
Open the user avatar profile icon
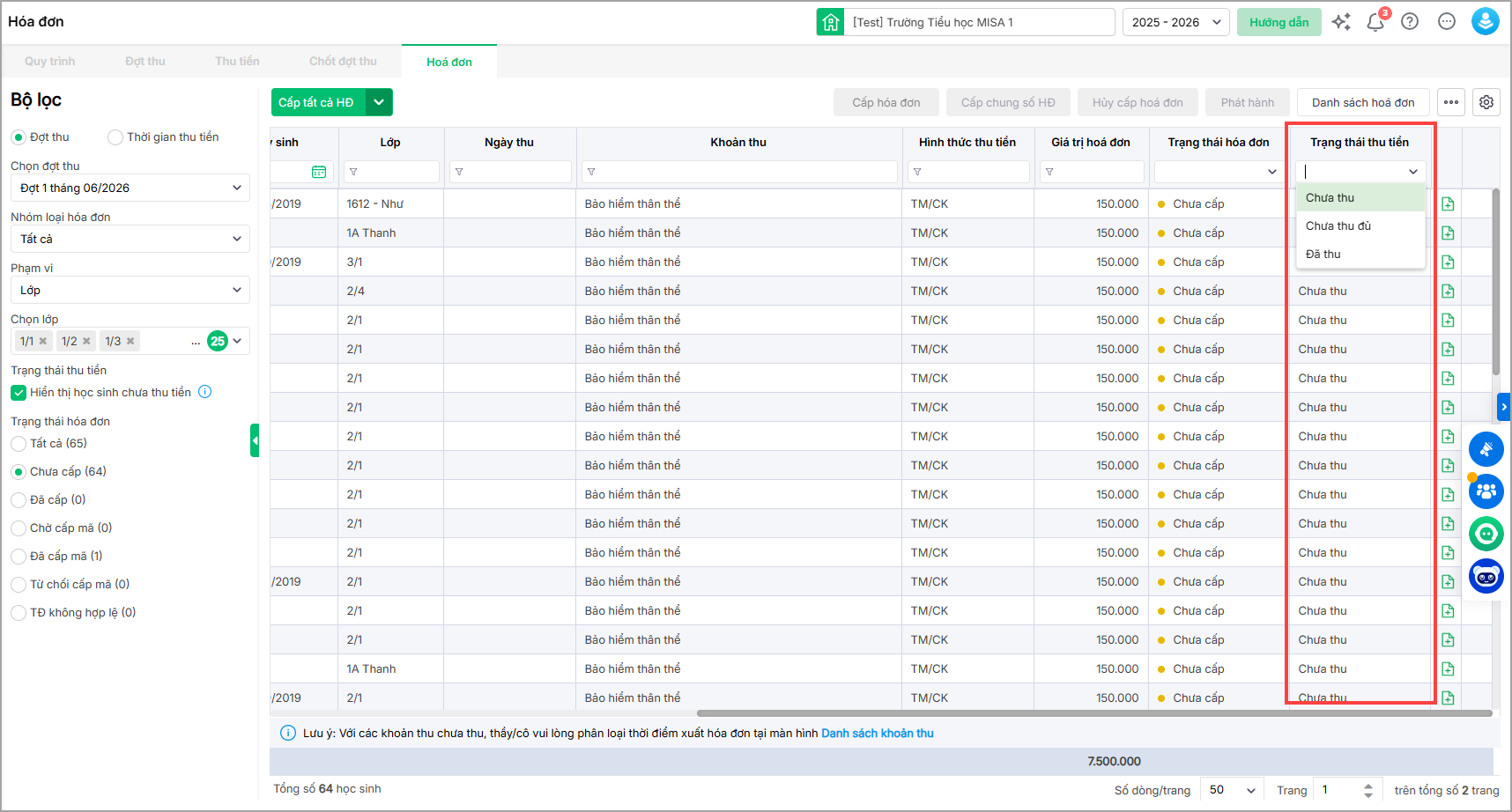[1485, 22]
